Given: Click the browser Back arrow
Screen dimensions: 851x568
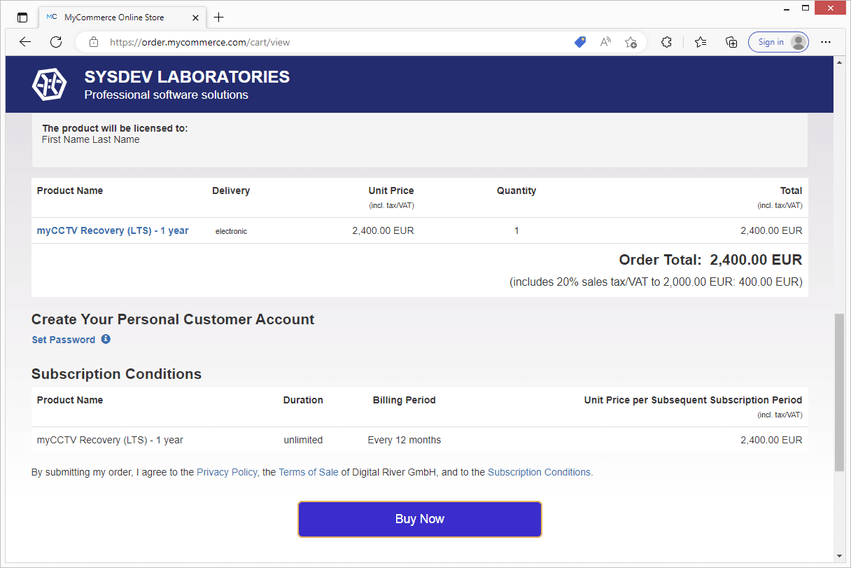Looking at the screenshot, I should 25,42.
